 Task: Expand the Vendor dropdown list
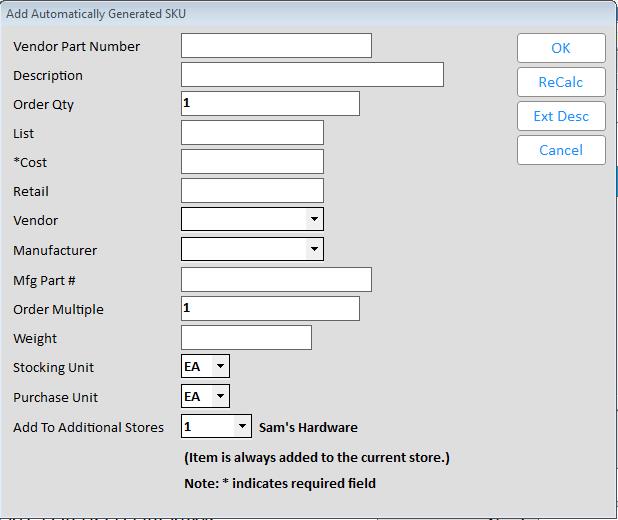(314, 219)
